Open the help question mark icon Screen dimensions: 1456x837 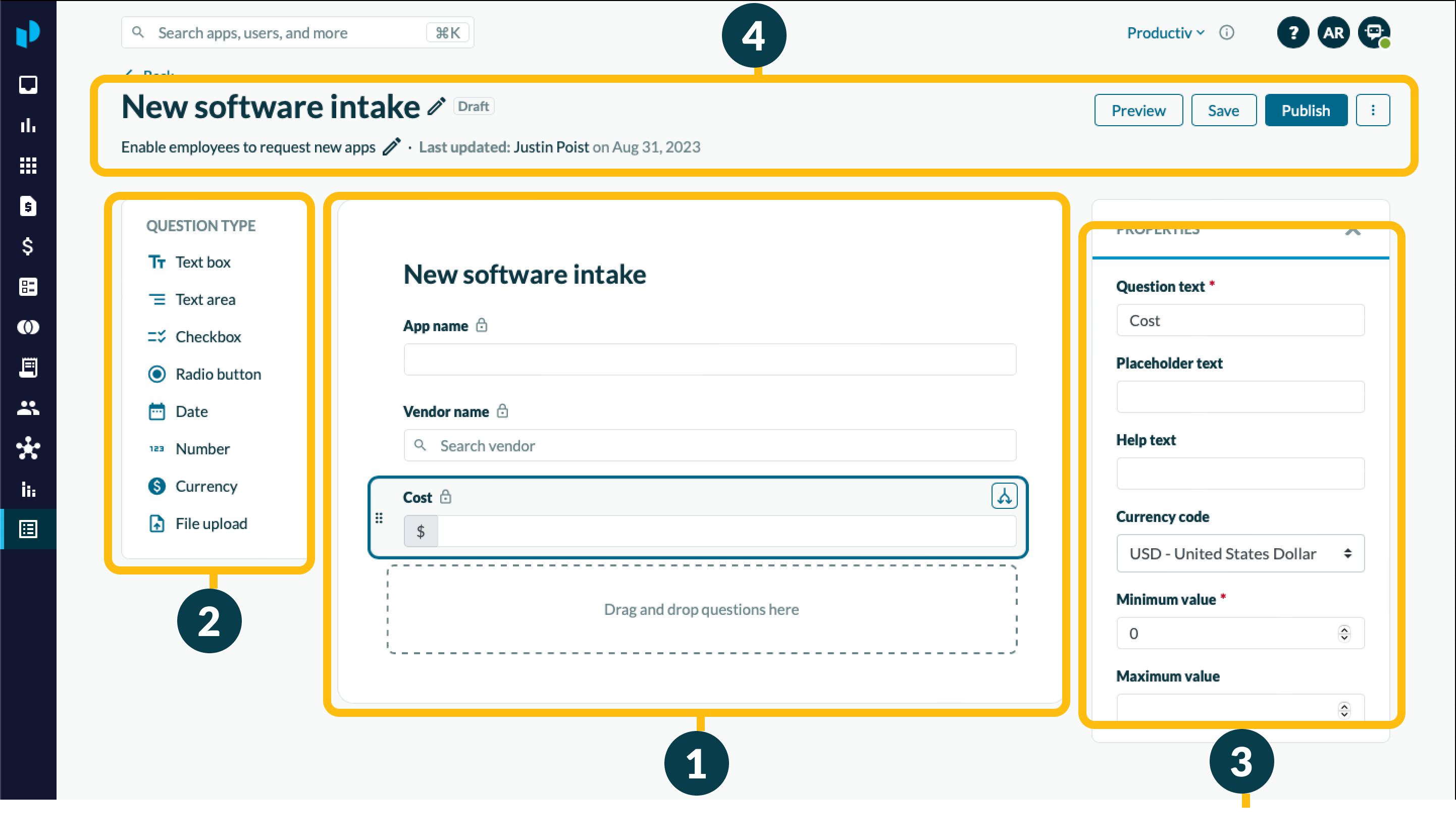[1292, 33]
